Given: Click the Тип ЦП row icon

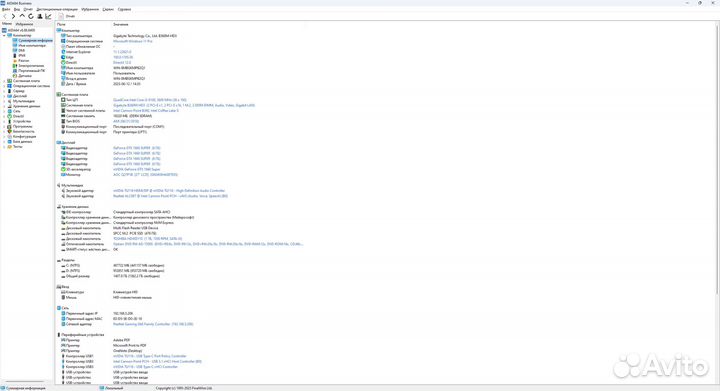Looking at the screenshot, I should (x=63, y=100).
